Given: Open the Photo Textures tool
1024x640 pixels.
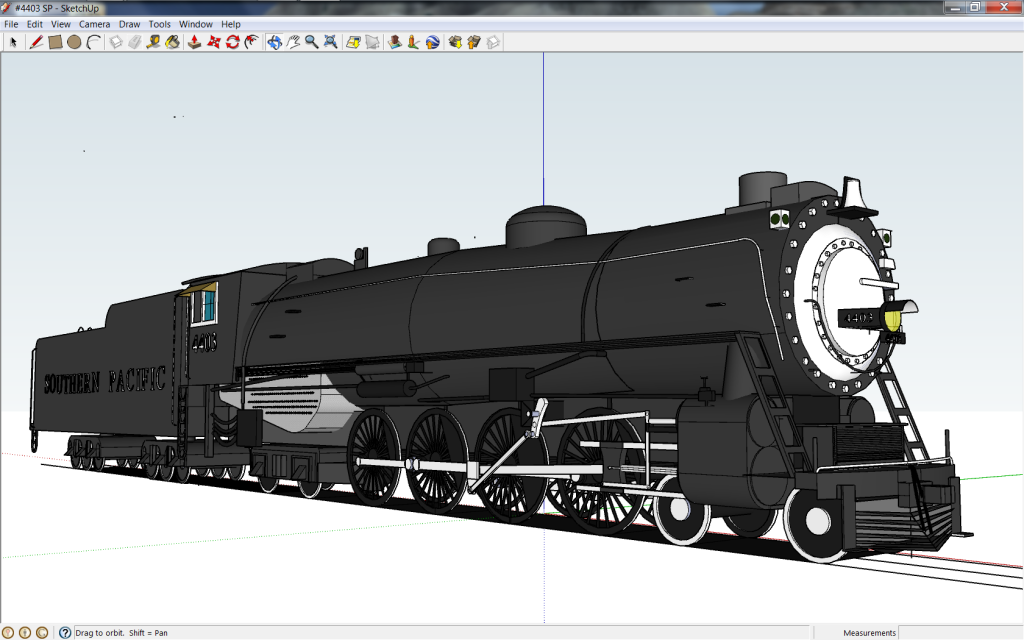Looking at the screenshot, I should [x=413, y=42].
